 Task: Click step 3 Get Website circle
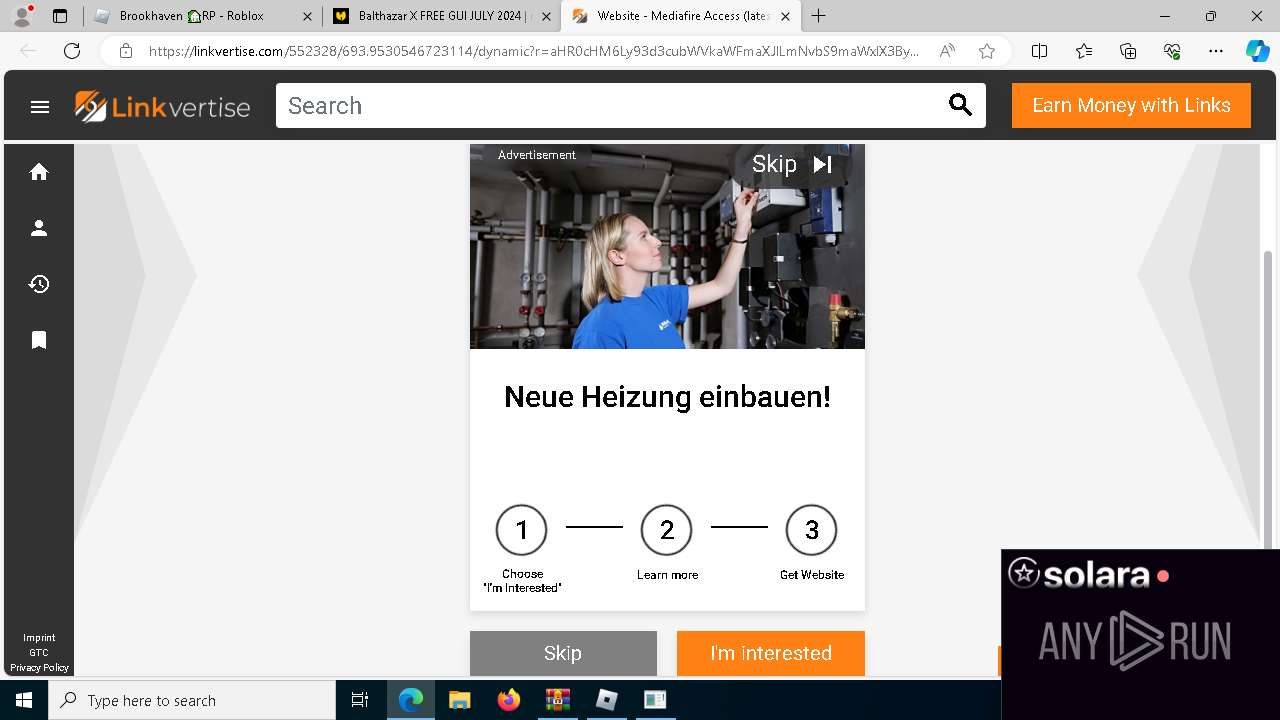click(x=811, y=530)
